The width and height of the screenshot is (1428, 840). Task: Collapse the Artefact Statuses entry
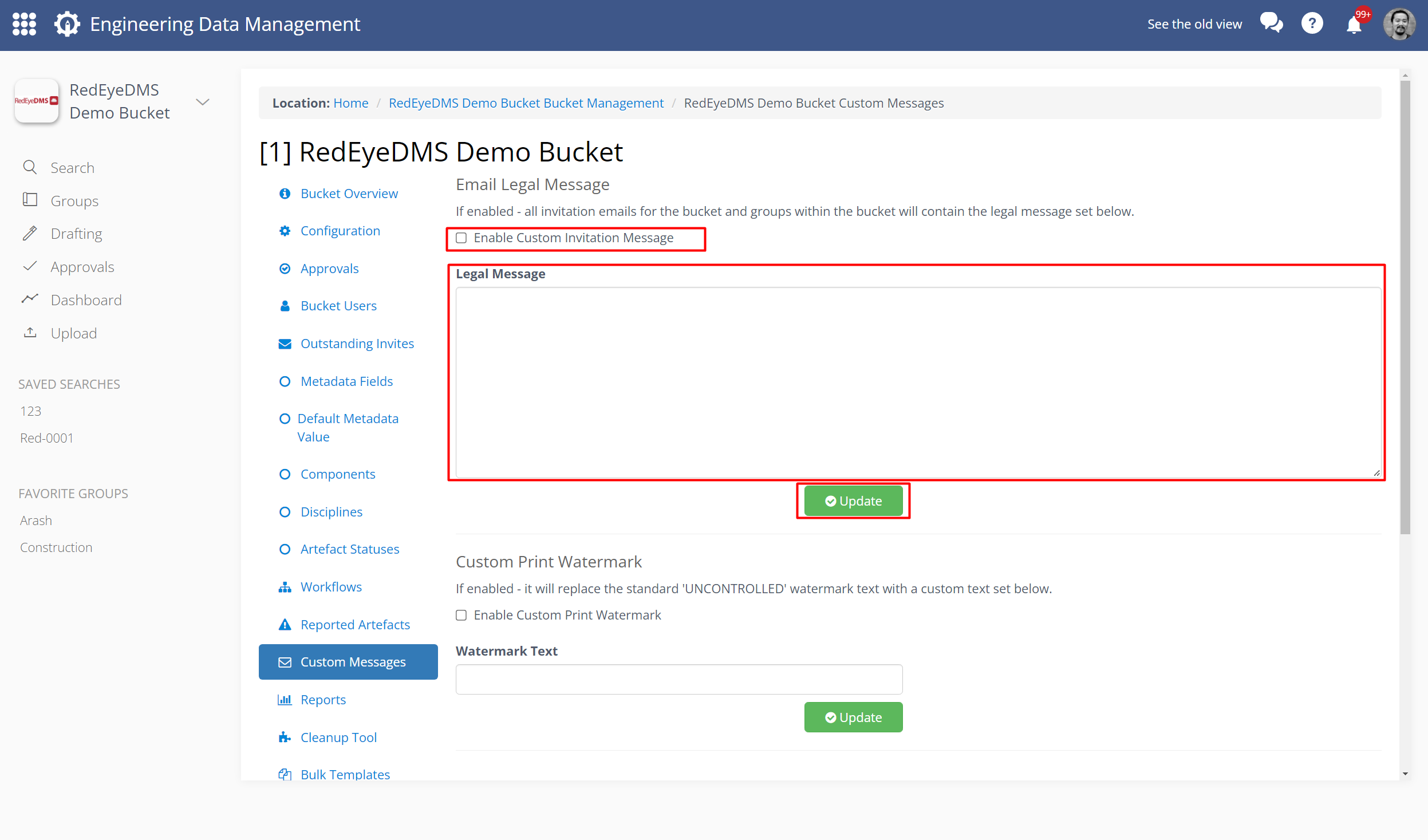pyautogui.click(x=350, y=549)
